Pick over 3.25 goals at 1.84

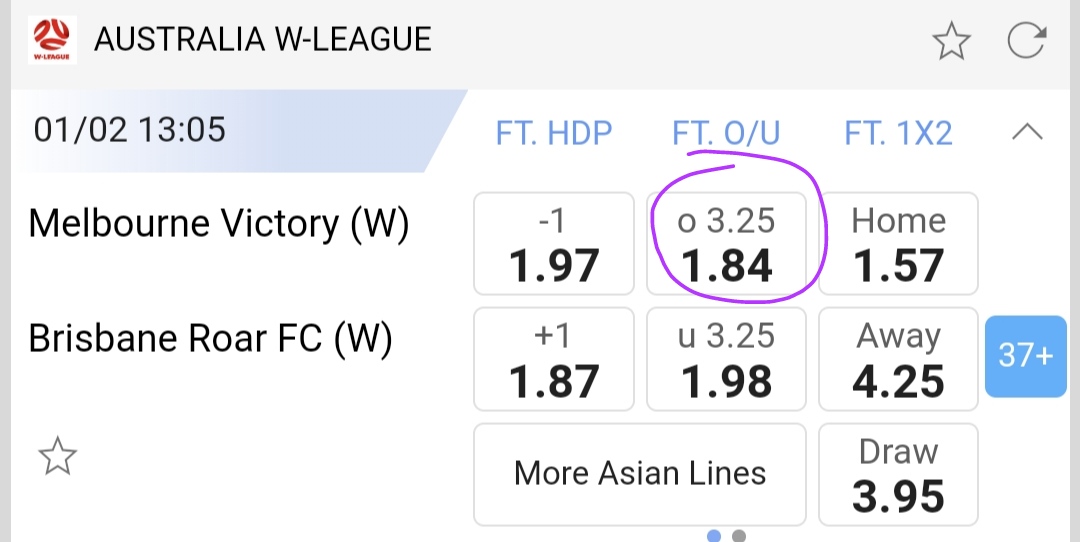[x=726, y=244]
